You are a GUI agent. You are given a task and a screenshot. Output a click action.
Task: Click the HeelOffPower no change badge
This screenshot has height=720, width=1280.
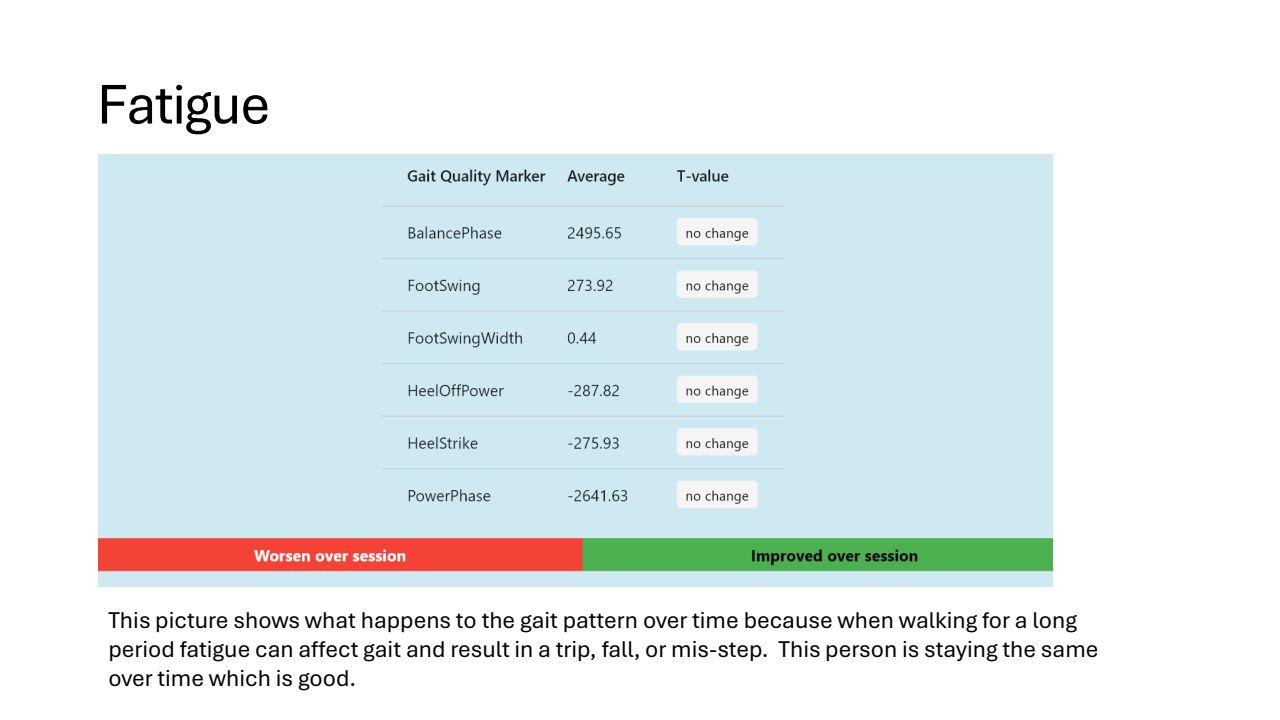point(716,391)
